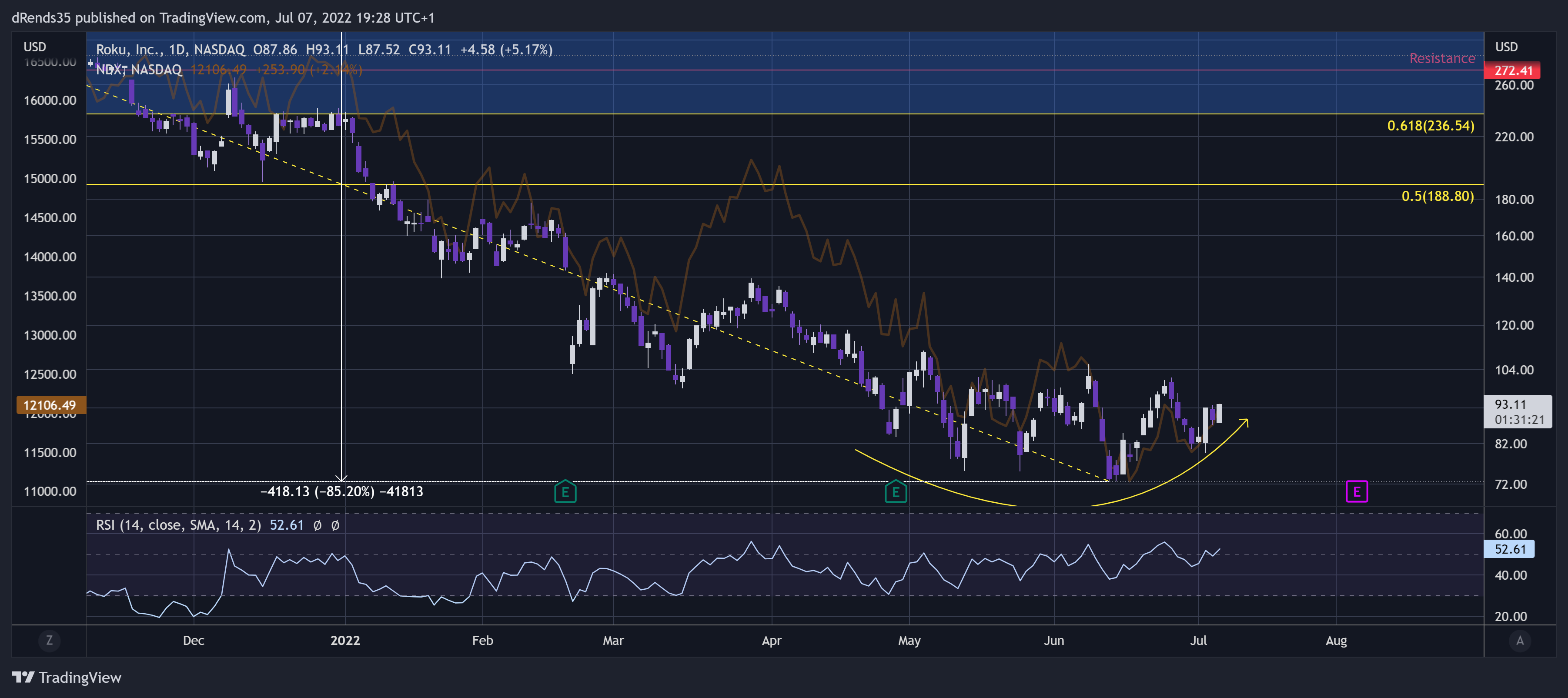Click the 260.00 price on right scale
Viewport: 1568px width, 698px height.
click(x=1514, y=85)
